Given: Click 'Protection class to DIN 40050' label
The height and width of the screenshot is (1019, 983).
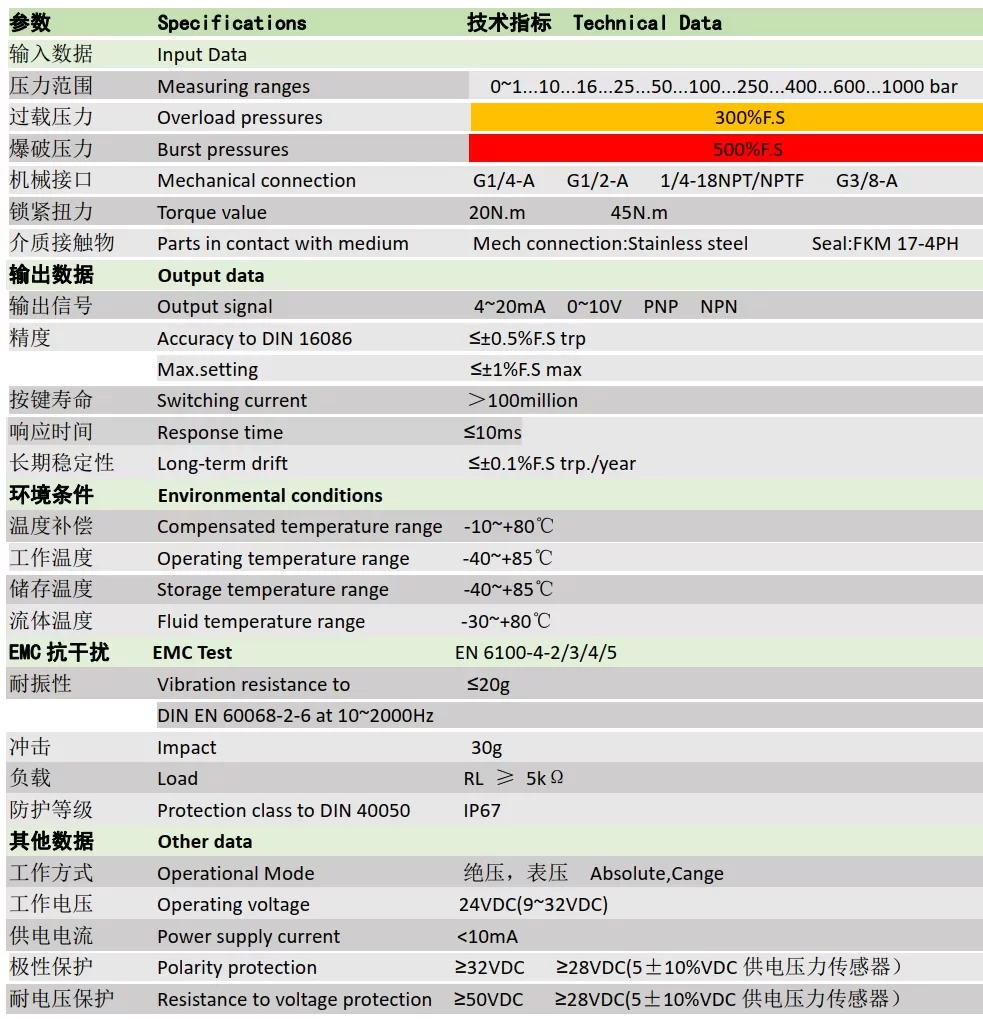Looking at the screenshot, I should click(283, 810).
